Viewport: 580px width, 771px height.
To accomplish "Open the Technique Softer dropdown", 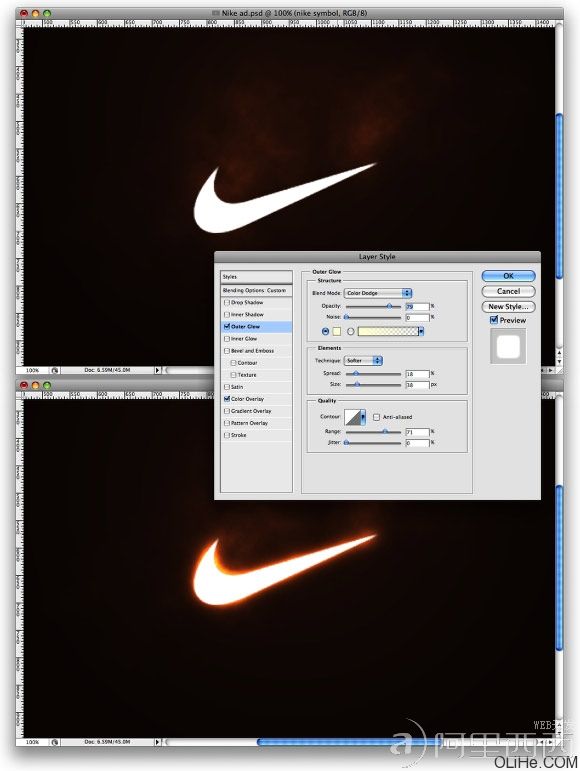I will click(363, 360).
